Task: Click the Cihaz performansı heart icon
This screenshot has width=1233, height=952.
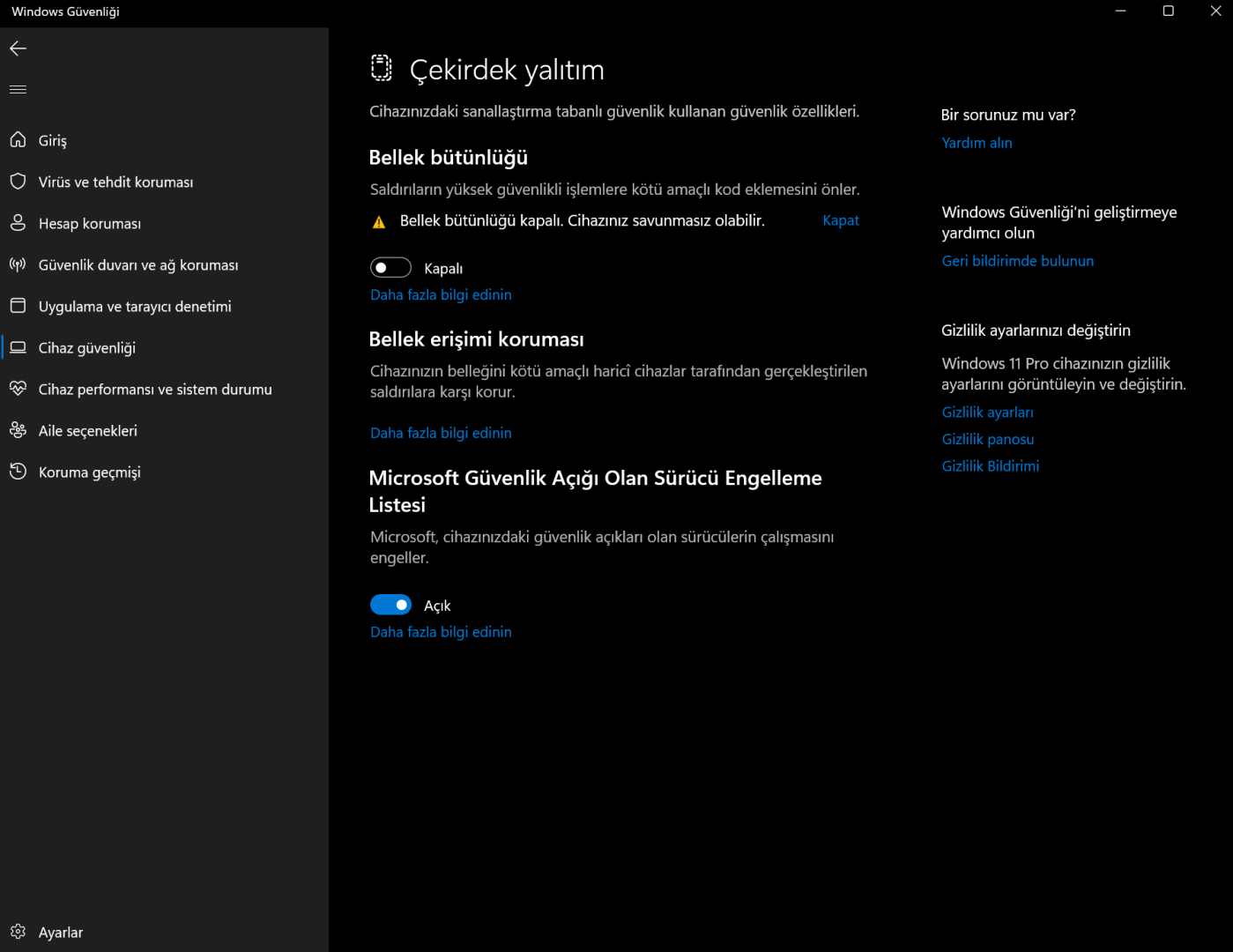Action: tap(18, 389)
